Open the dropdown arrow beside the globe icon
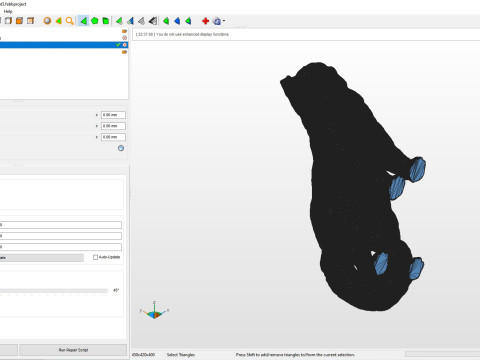 [x=224, y=21]
